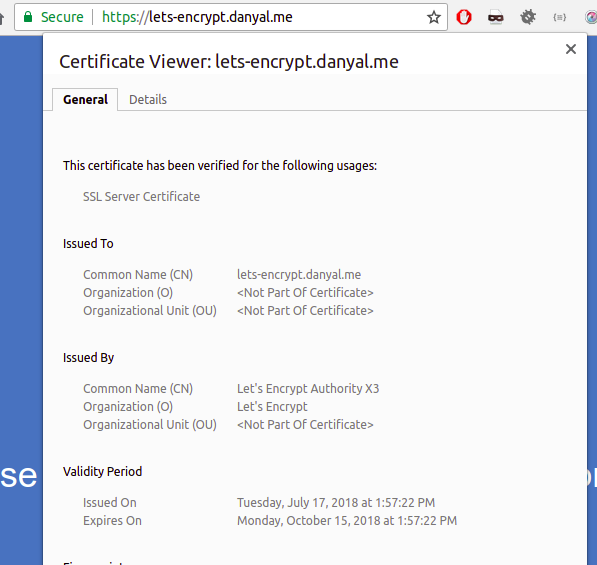Click the Issued By heading

point(88,358)
